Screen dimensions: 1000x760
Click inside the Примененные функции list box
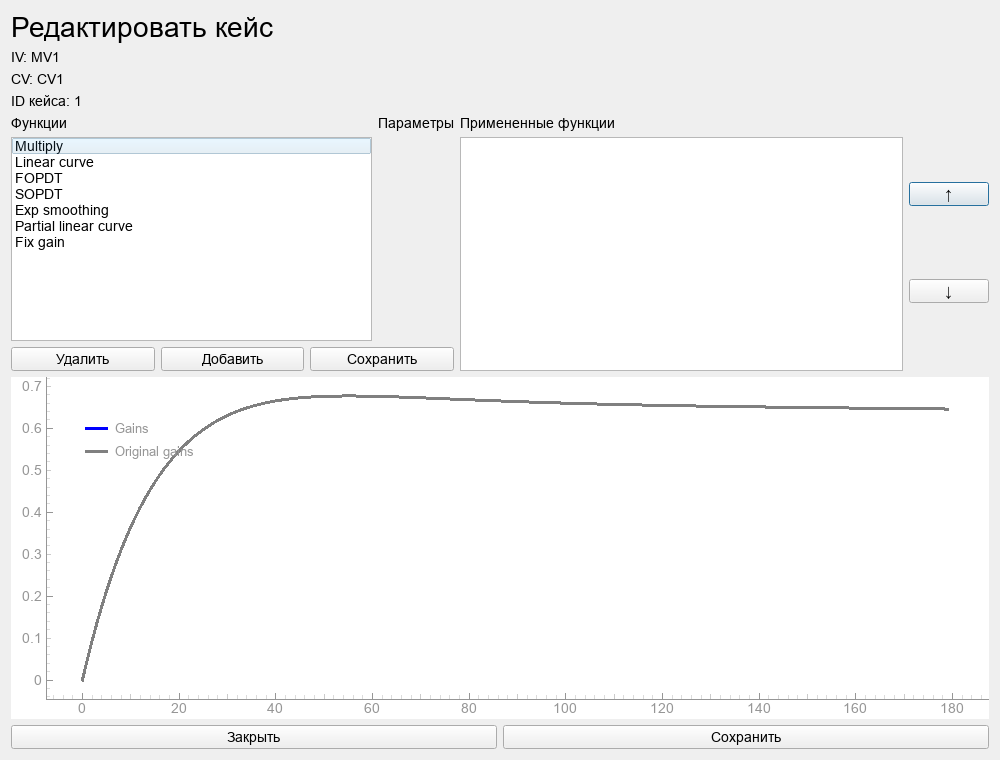point(681,254)
